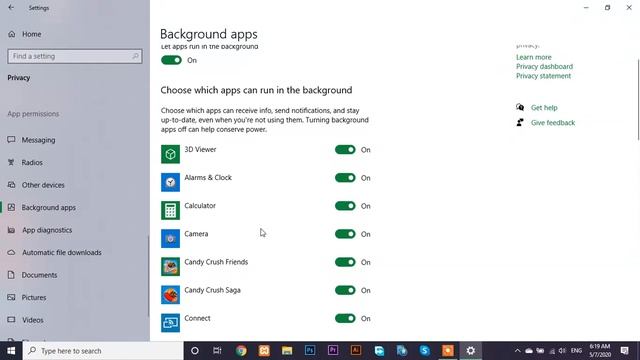Click the 3D Viewer app icon

170,154
